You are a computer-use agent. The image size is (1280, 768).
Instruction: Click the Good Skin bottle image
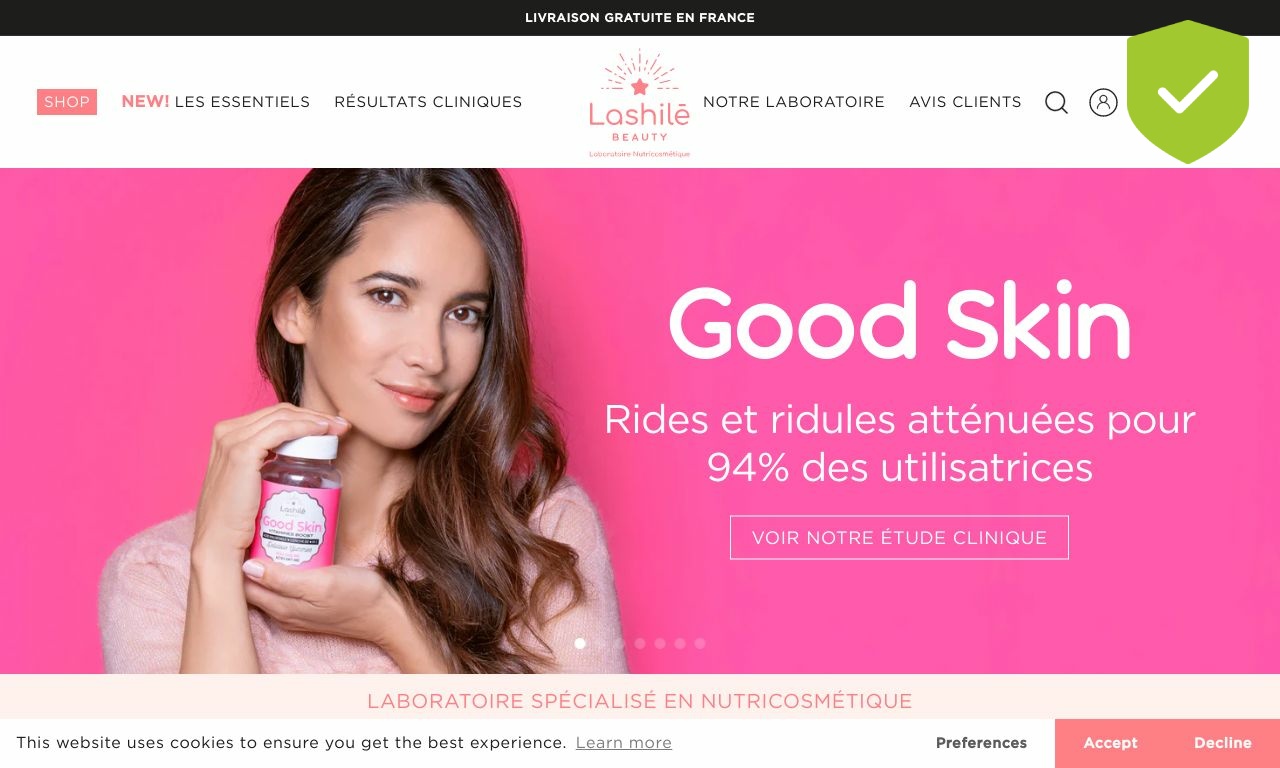click(x=300, y=503)
